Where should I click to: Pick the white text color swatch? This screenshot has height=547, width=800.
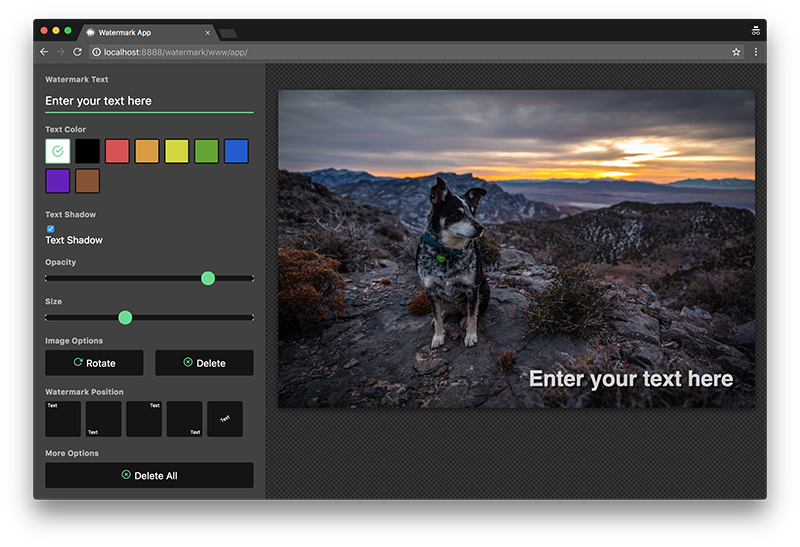[58, 151]
